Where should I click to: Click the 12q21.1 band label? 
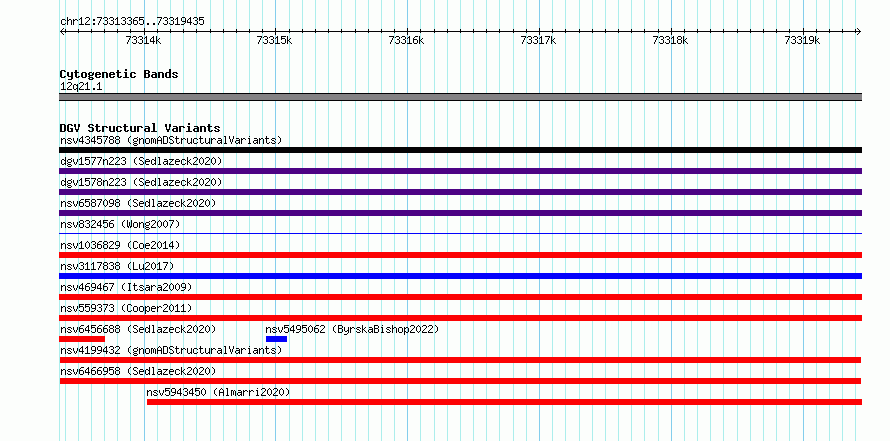[81, 87]
